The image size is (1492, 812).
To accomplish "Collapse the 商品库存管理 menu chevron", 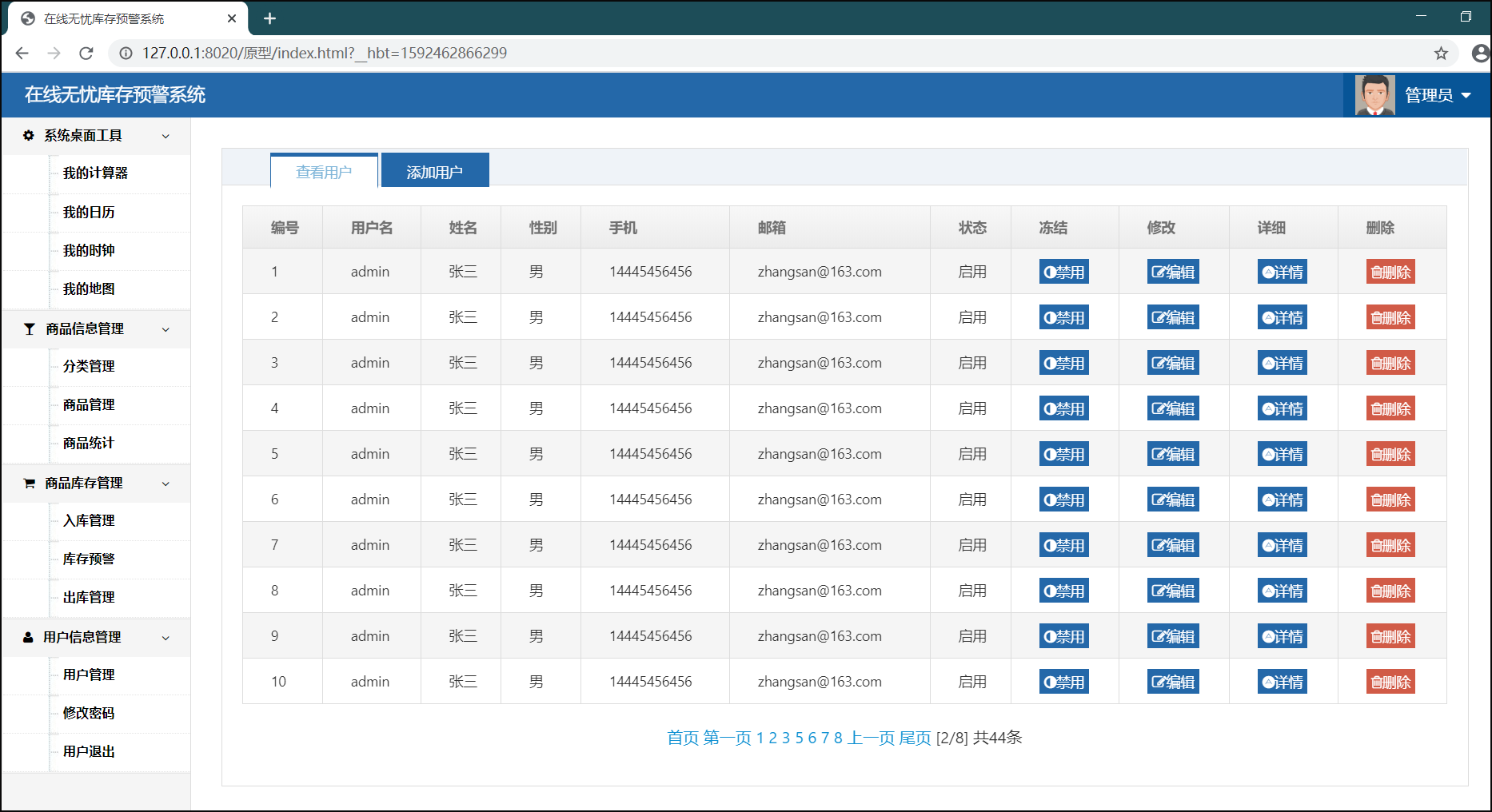I will [166, 484].
